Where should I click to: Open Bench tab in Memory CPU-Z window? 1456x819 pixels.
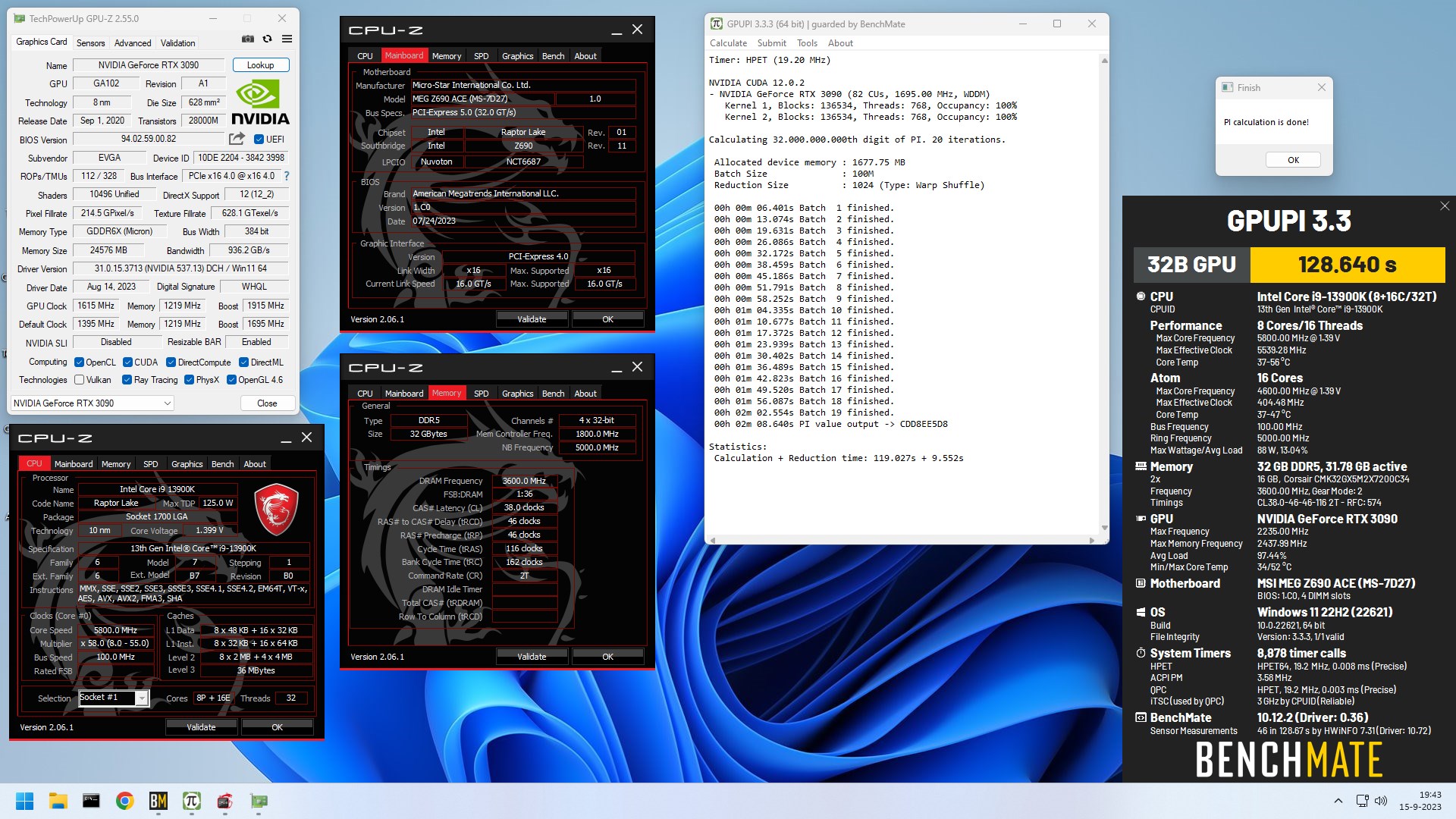click(553, 394)
